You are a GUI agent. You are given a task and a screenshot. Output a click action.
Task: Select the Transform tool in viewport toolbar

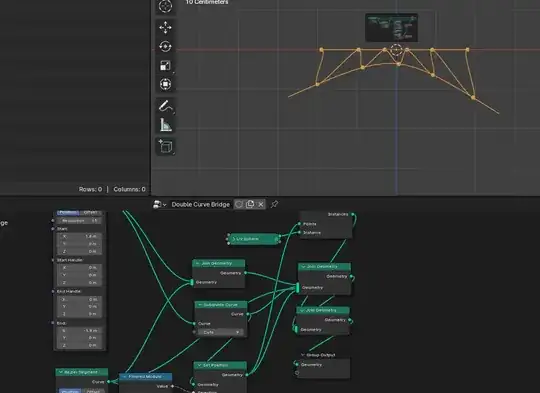pyautogui.click(x=166, y=84)
